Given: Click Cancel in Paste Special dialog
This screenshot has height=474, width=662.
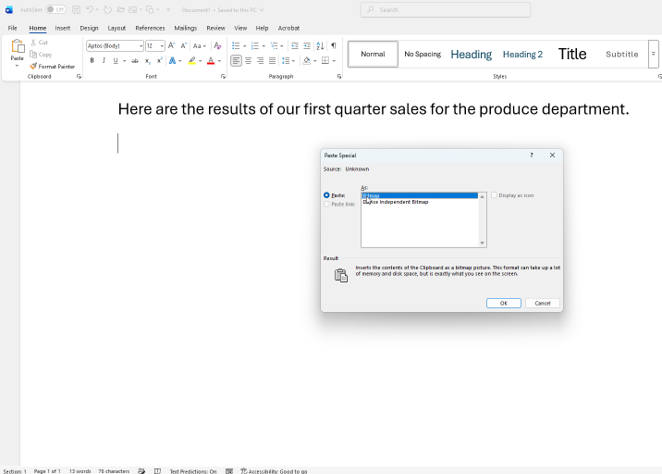Looking at the screenshot, I should 543,303.
